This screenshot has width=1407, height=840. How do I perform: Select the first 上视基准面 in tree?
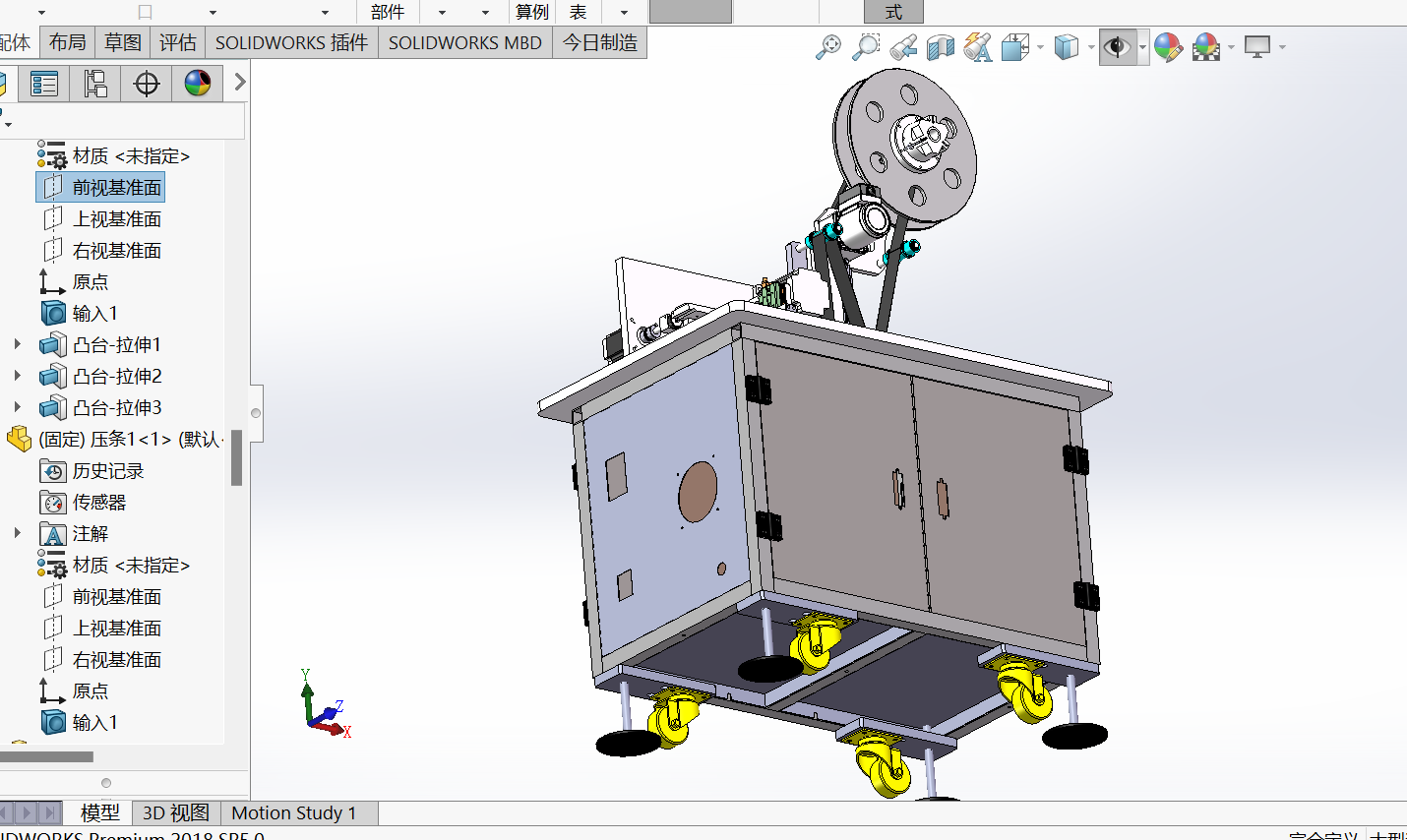(x=117, y=218)
